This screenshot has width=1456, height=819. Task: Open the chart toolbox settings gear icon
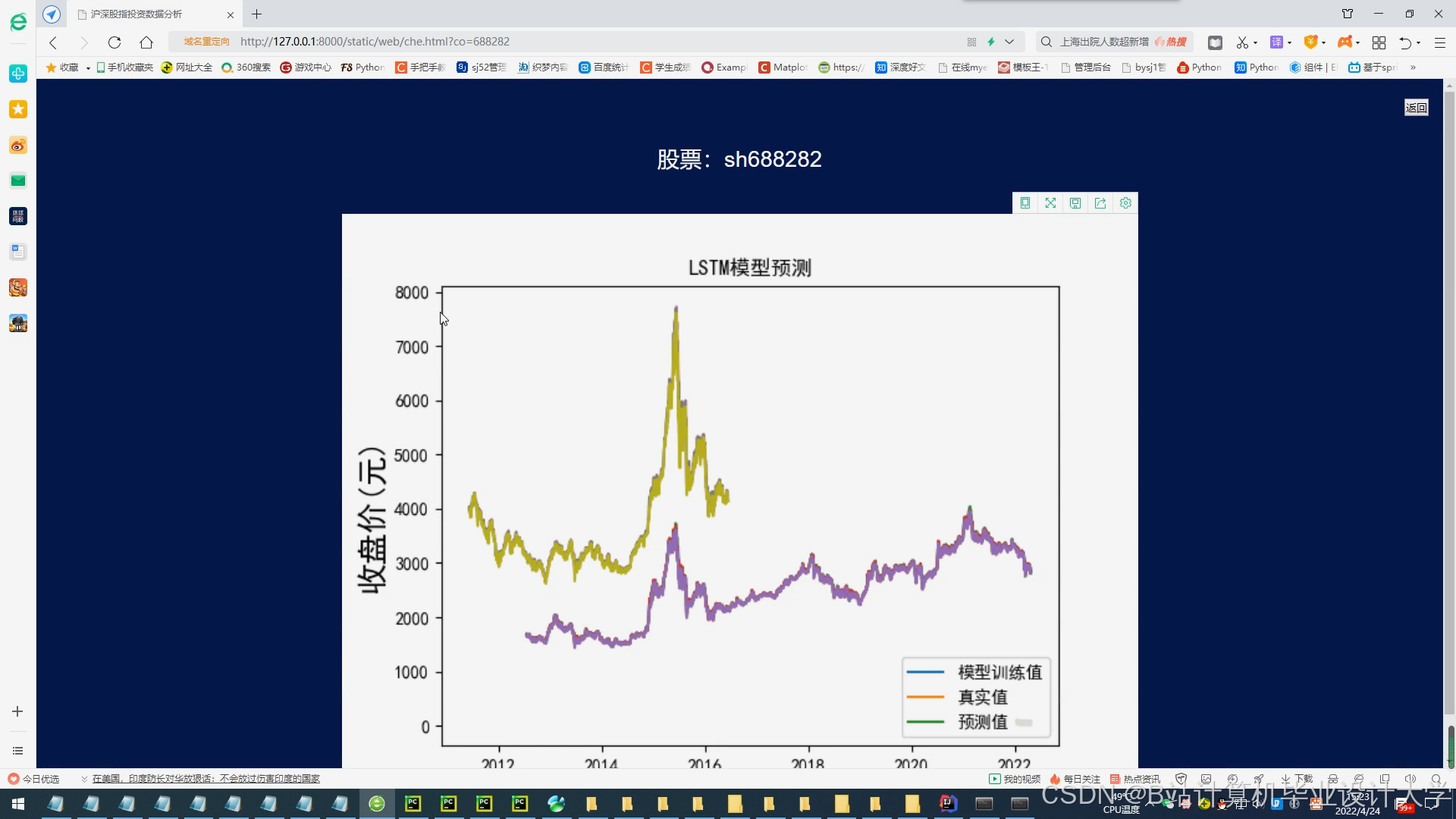point(1125,203)
